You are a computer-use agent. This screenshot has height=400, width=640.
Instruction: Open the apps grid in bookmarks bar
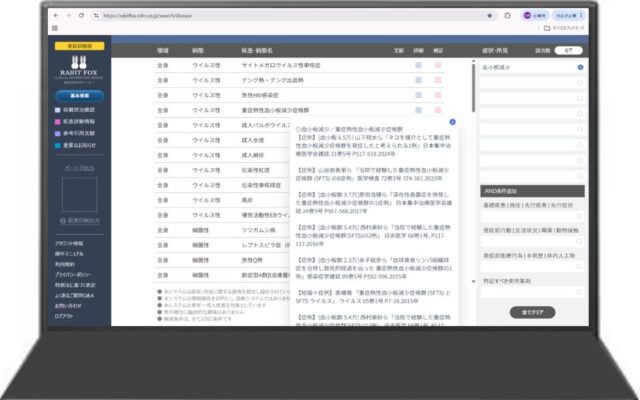(55, 28)
